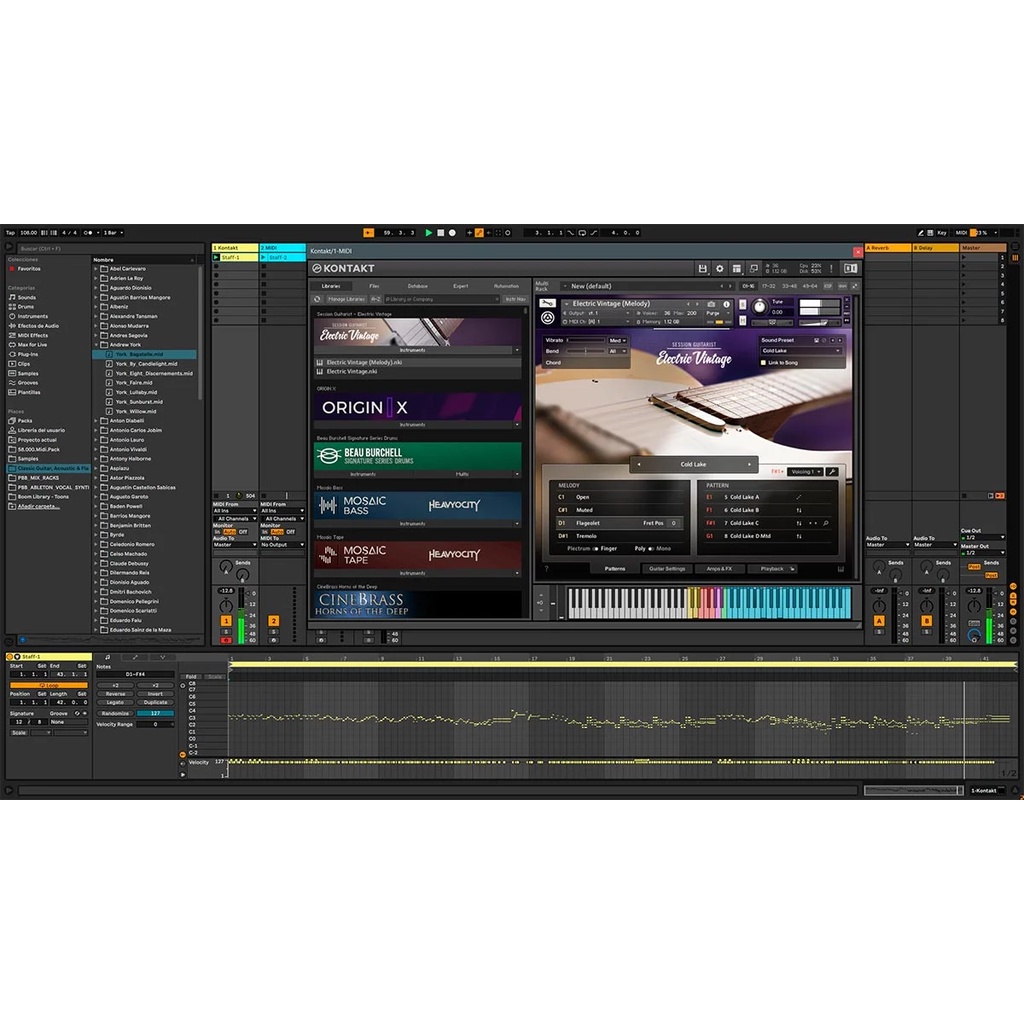The height and width of the screenshot is (1024, 1024).
Task: Click Manage Libraries button
Action: pyautogui.click(x=346, y=299)
